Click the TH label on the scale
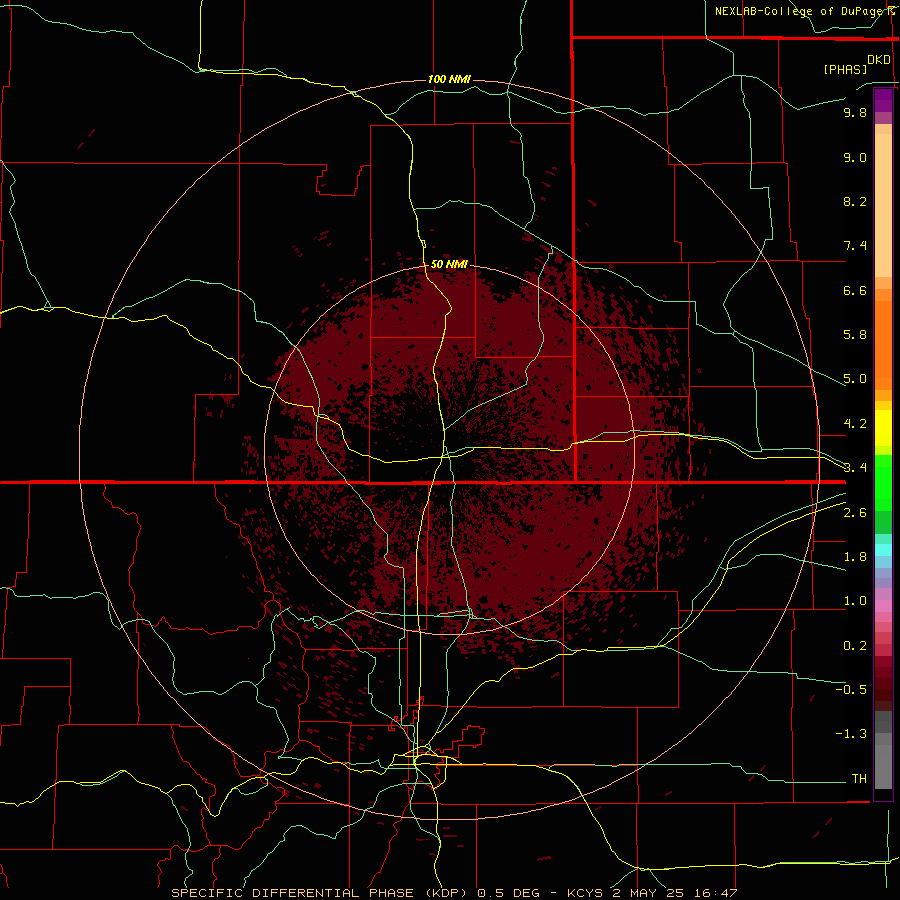900x900 pixels. (859, 779)
